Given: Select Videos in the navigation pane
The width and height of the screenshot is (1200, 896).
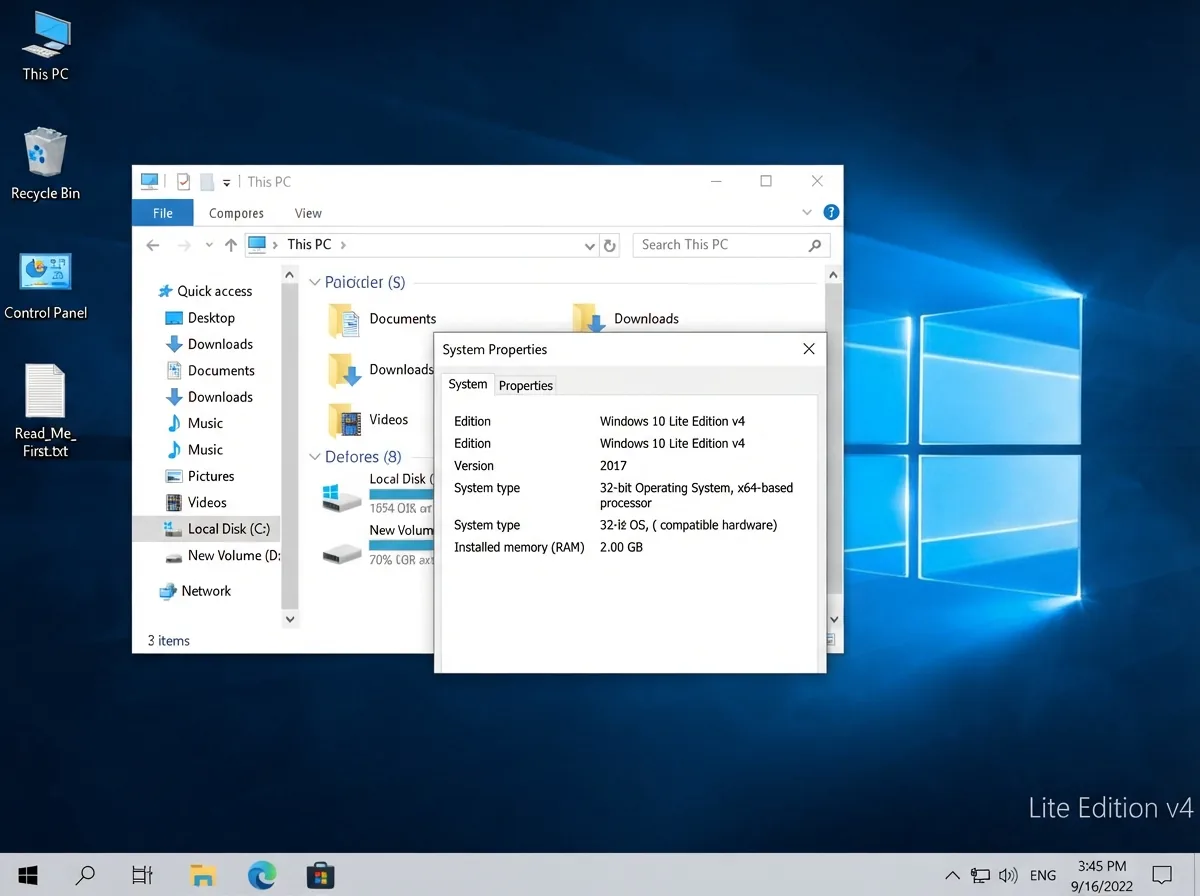Looking at the screenshot, I should [196, 502].
